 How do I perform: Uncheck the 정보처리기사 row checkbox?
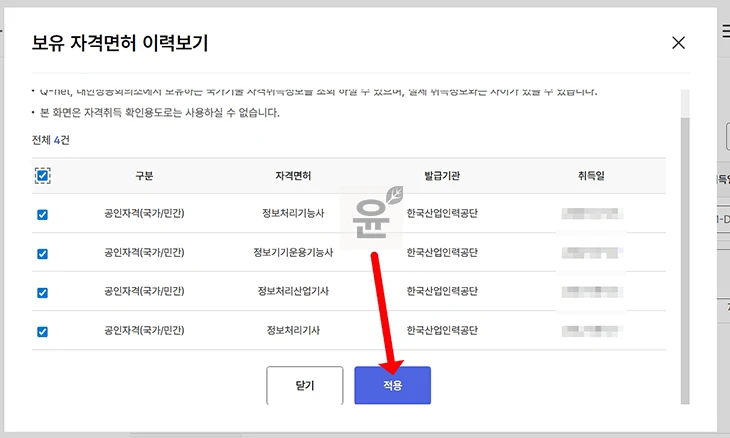(42, 332)
